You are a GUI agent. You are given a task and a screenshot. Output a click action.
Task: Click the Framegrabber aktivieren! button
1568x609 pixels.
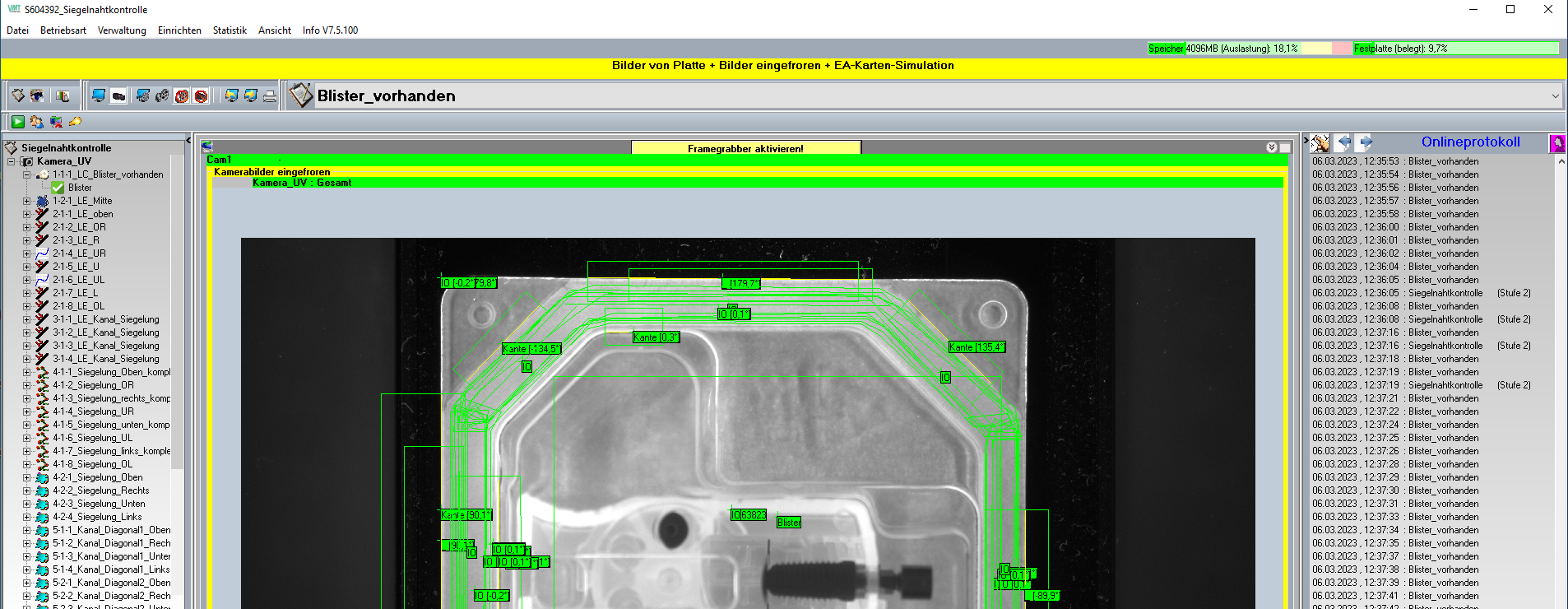[x=745, y=148]
